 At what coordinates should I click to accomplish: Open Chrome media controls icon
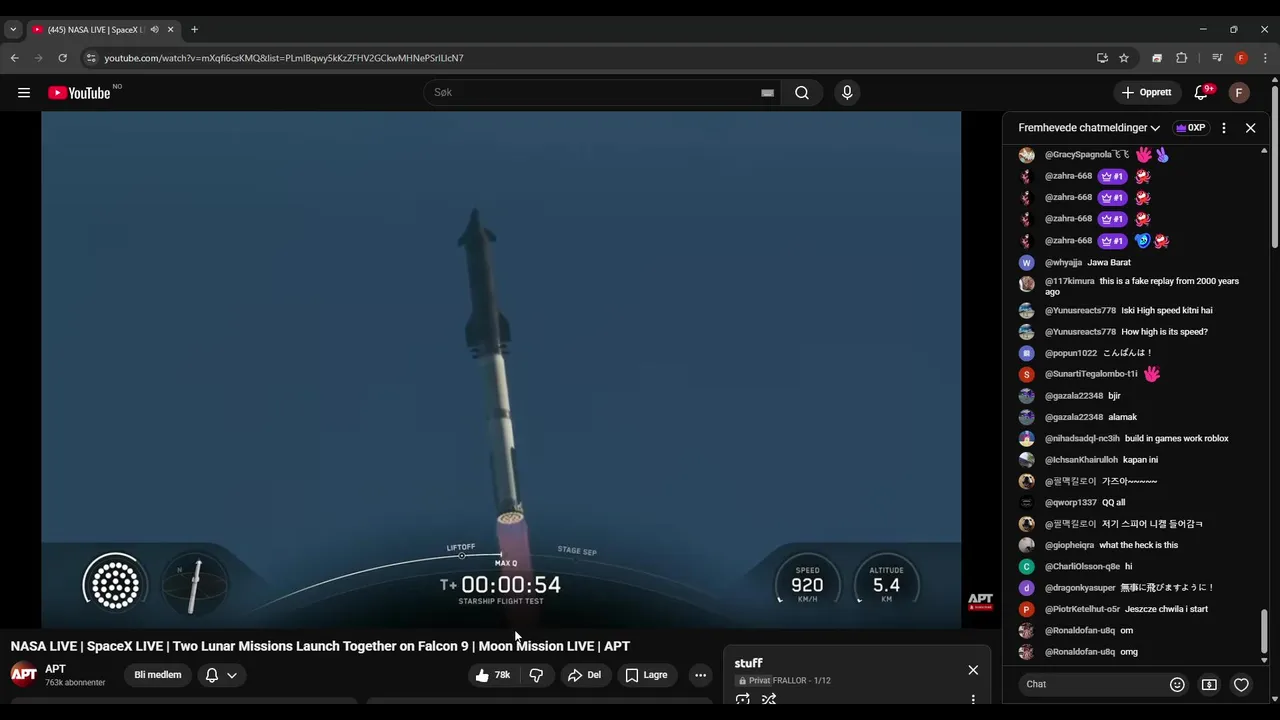coord(1217,58)
